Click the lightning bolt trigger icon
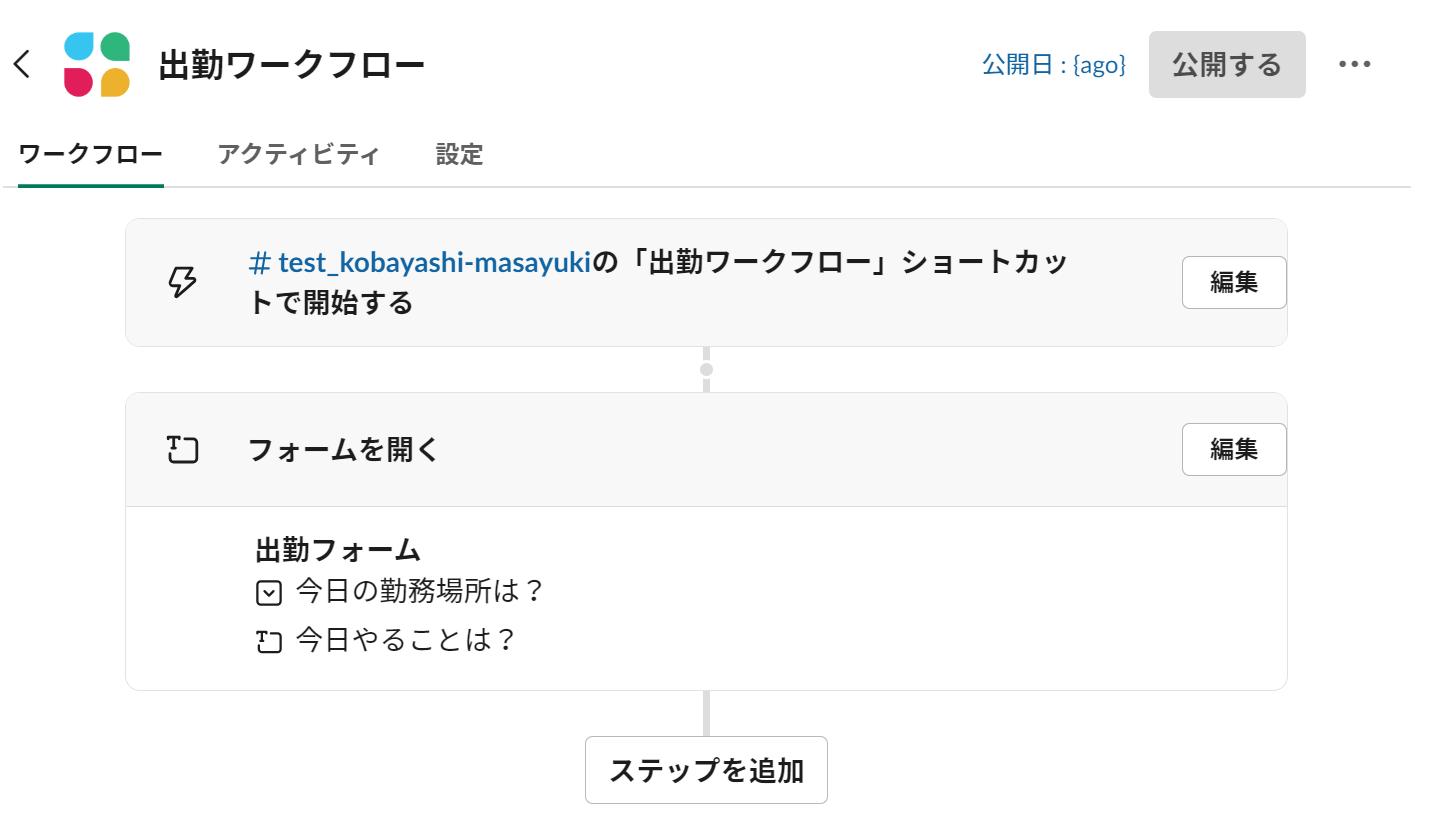Screen dimensions: 1438x829 point(182,283)
